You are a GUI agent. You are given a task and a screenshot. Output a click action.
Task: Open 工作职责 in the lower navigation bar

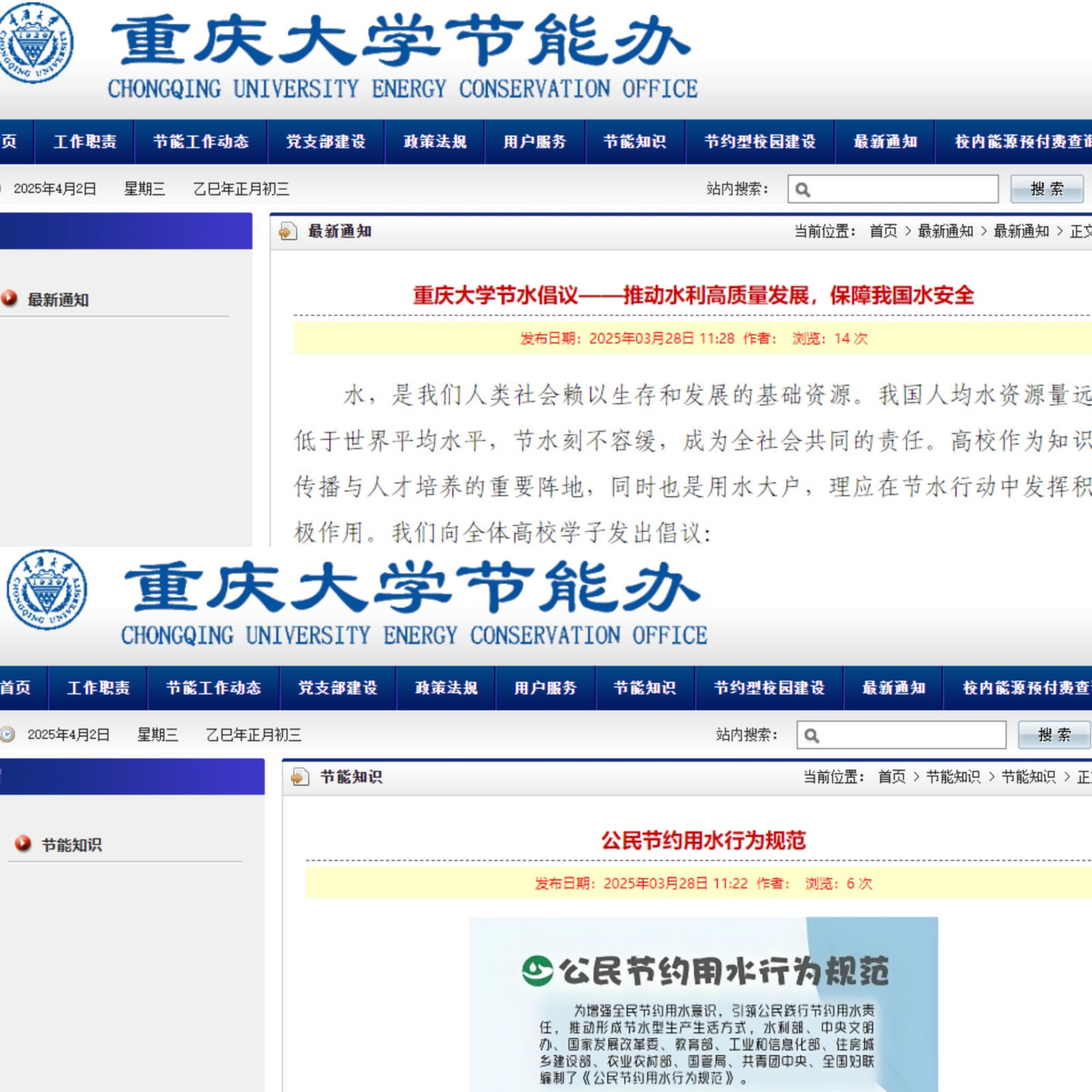tap(98, 687)
